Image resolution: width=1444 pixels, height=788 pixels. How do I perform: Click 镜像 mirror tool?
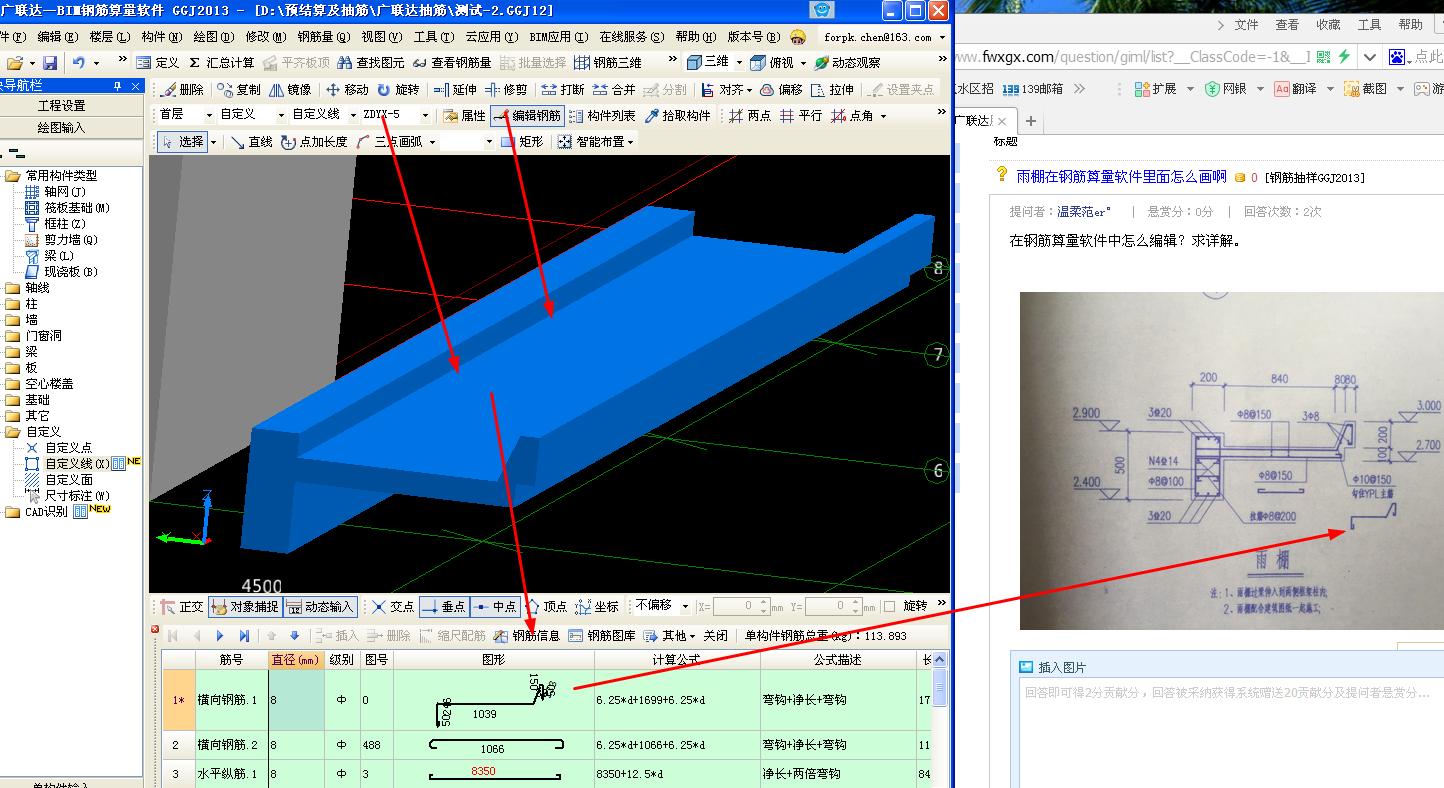coord(290,89)
